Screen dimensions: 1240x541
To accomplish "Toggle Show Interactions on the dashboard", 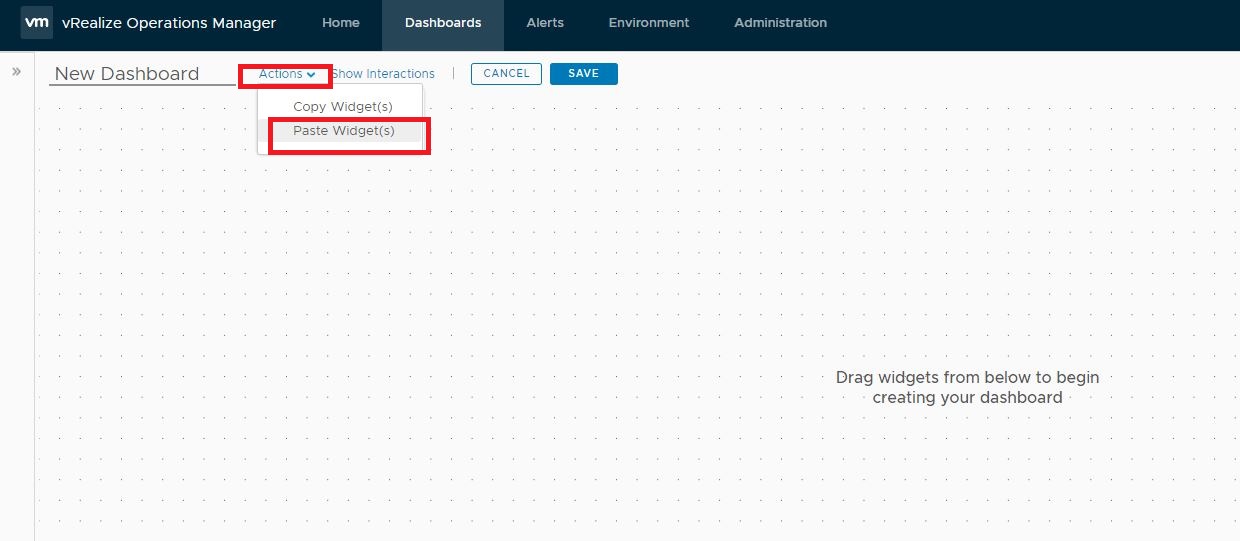I will tap(384, 74).
